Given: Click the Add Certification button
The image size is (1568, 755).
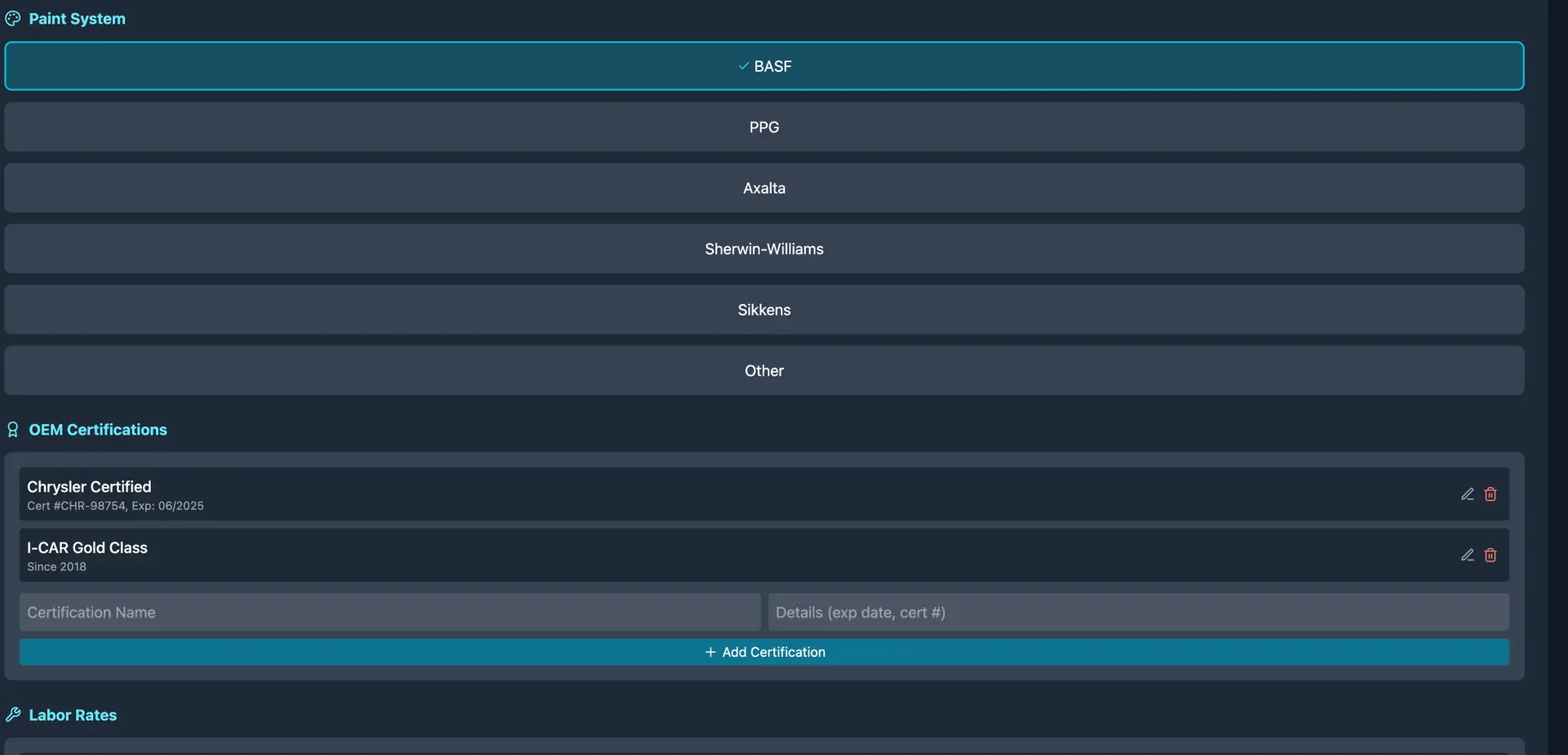Looking at the screenshot, I should [x=764, y=652].
